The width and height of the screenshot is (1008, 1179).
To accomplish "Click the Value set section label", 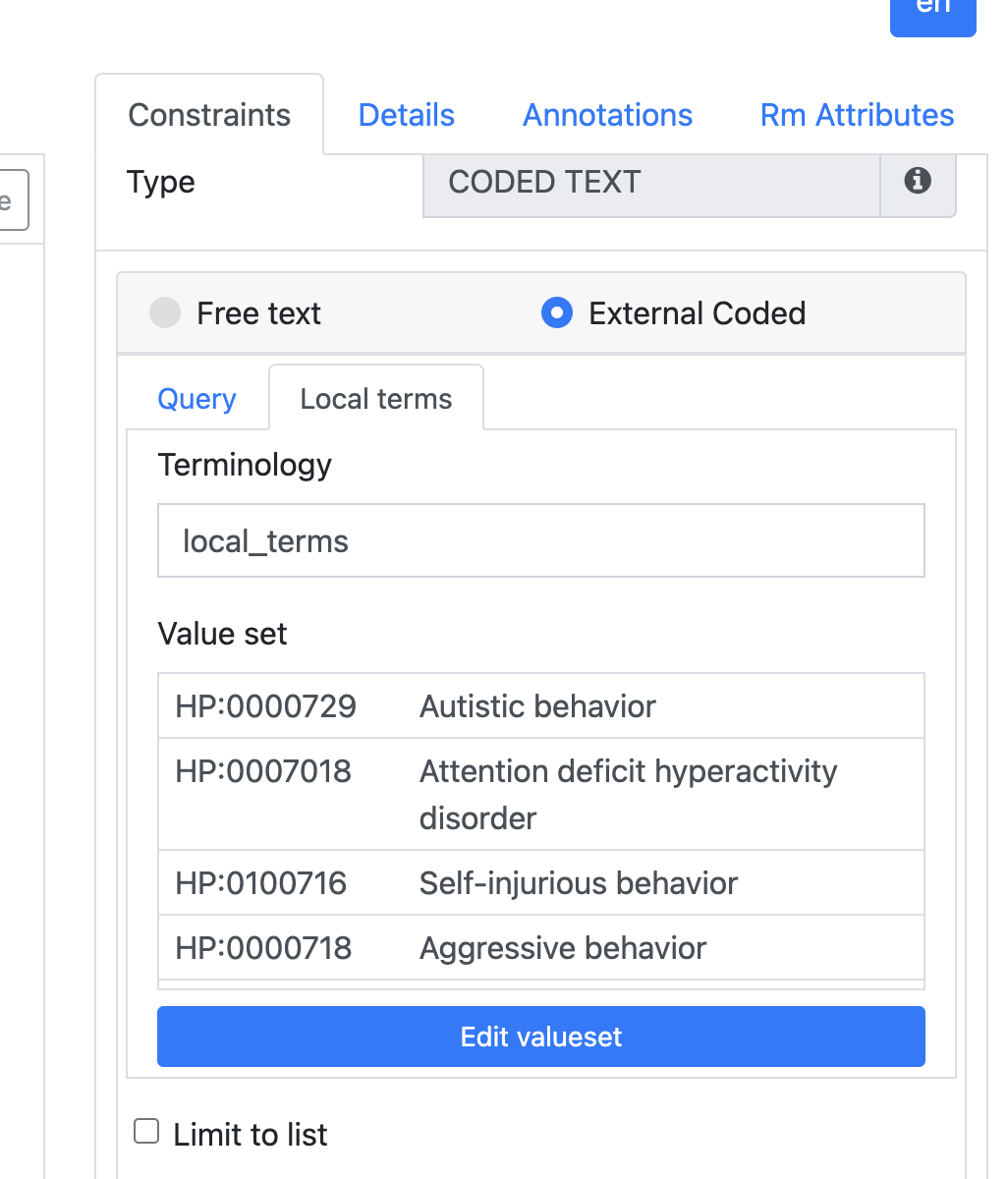I will [x=222, y=633].
